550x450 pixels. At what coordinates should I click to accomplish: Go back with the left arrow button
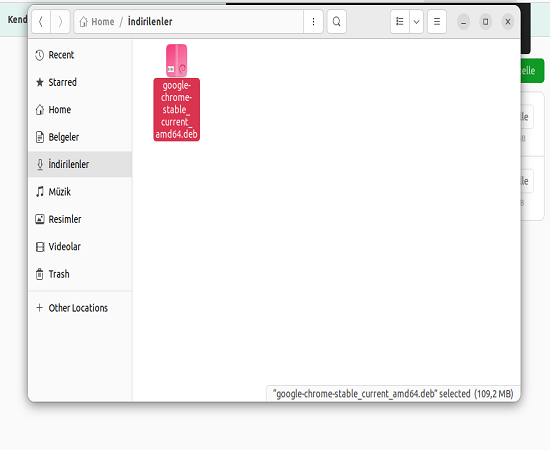click(41, 22)
